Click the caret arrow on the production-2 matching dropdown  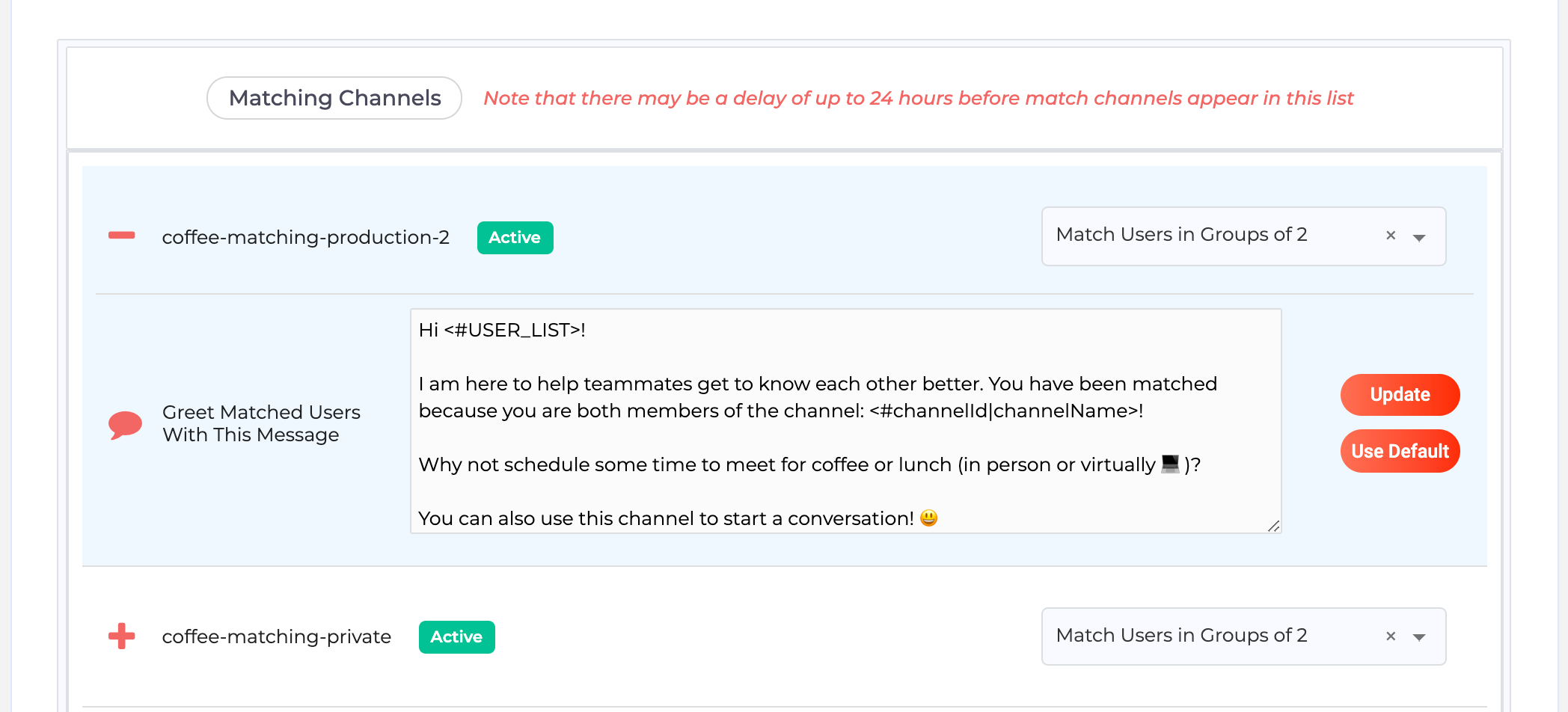(x=1420, y=236)
